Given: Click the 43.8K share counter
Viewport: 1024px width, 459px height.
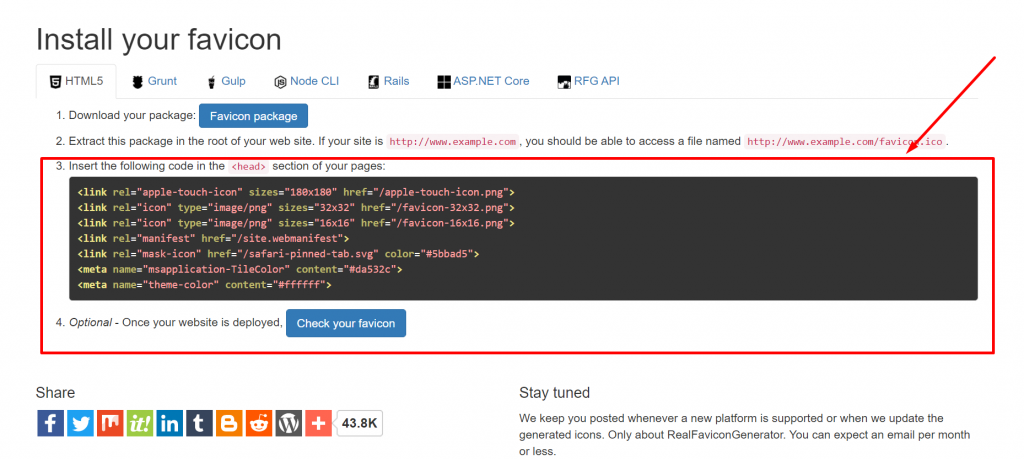Looking at the screenshot, I should click(359, 423).
